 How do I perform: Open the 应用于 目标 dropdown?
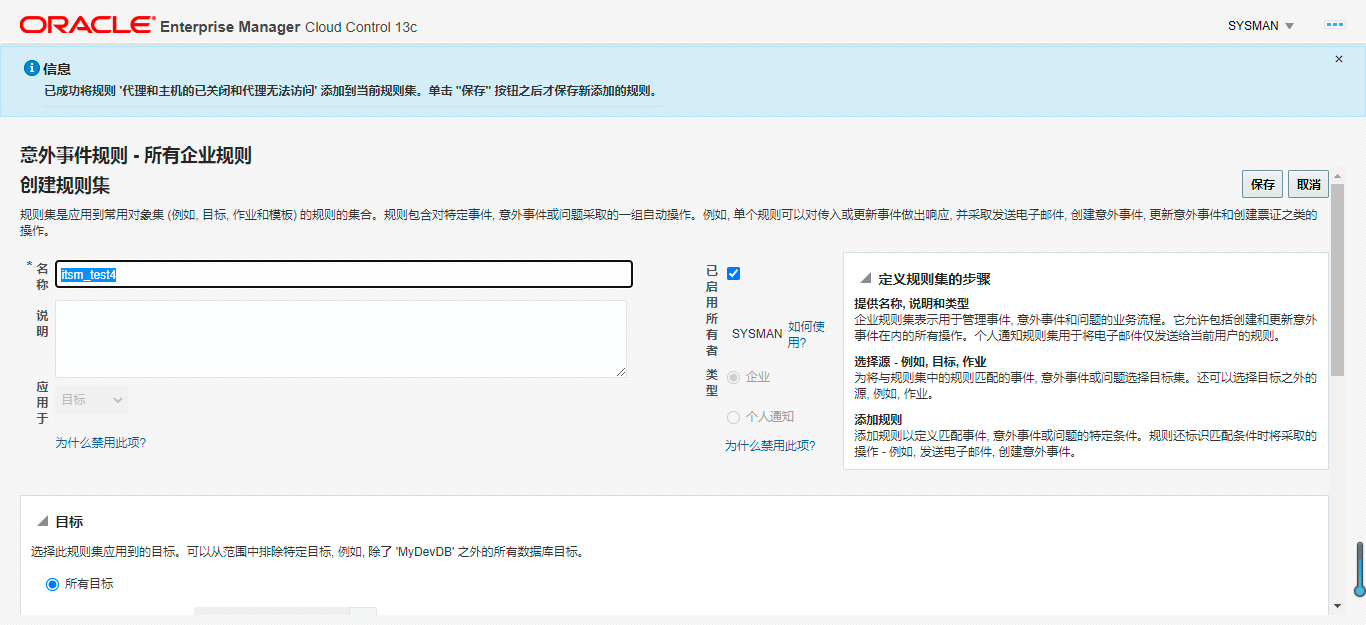[x=92, y=400]
